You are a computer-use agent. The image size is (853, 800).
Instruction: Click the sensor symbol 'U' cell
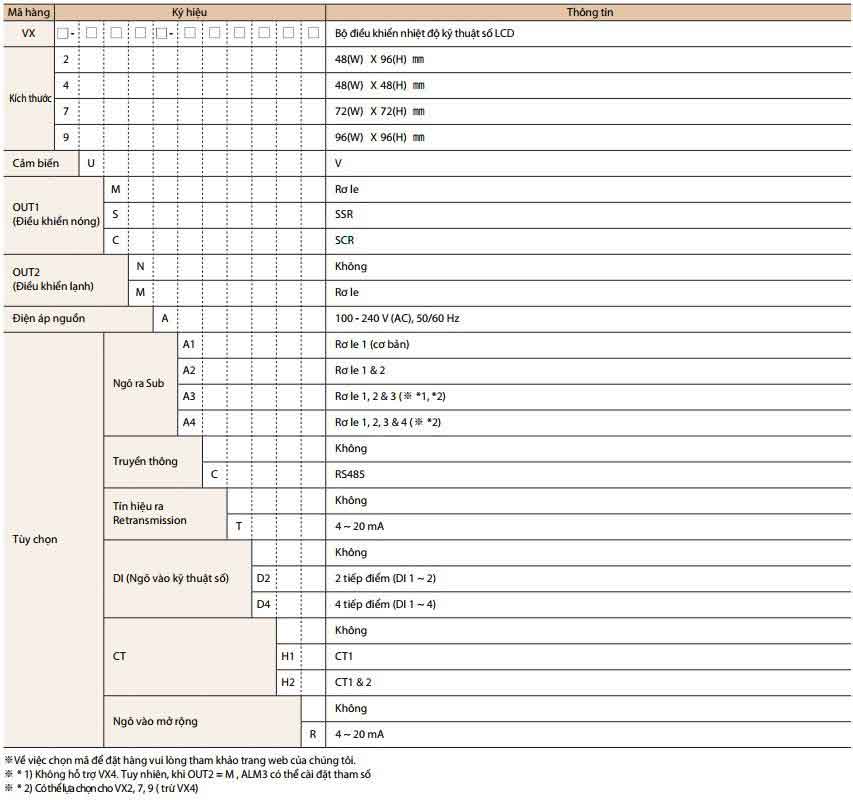click(x=91, y=163)
